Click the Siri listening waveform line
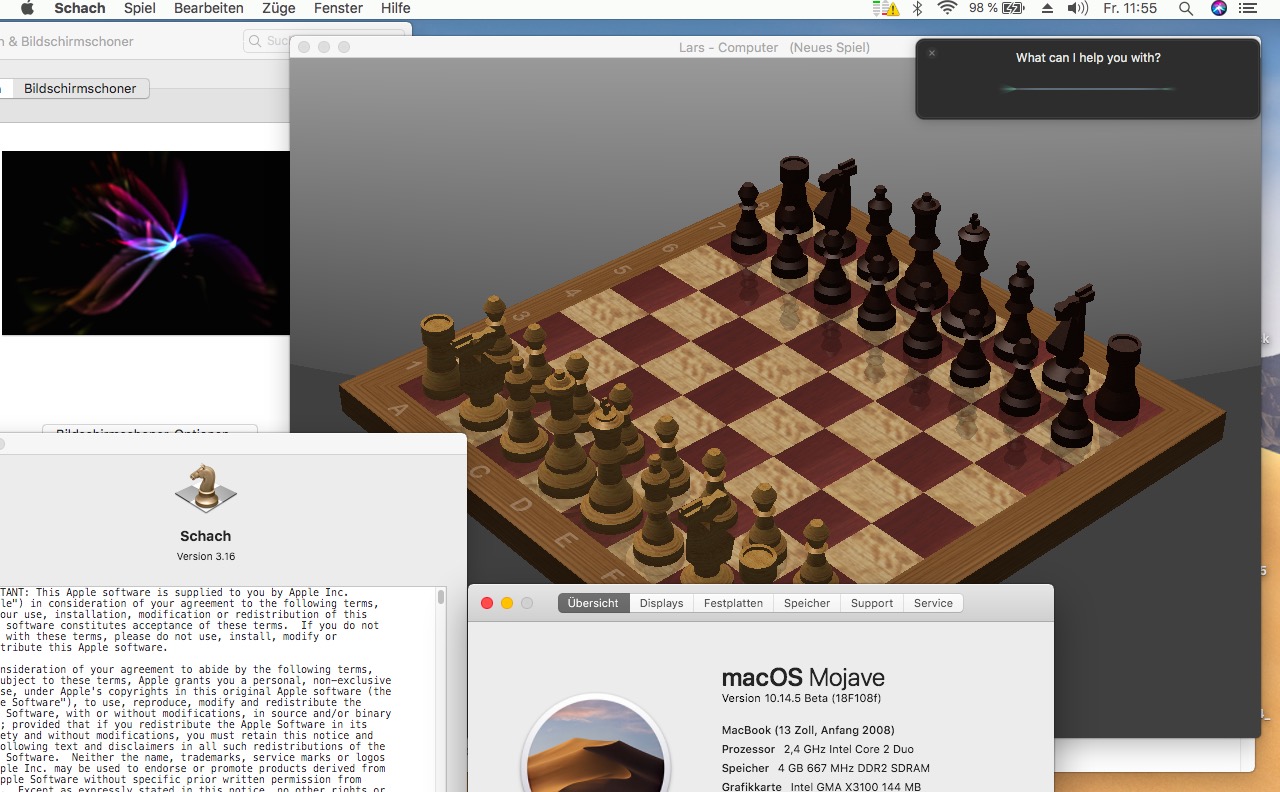This screenshot has width=1280, height=792. 1088,89
